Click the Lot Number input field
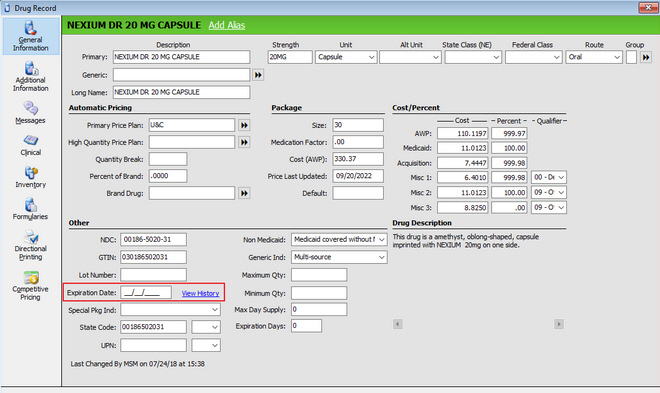Image resolution: width=660 pixels, height=393 pixels. pos(153,275)
